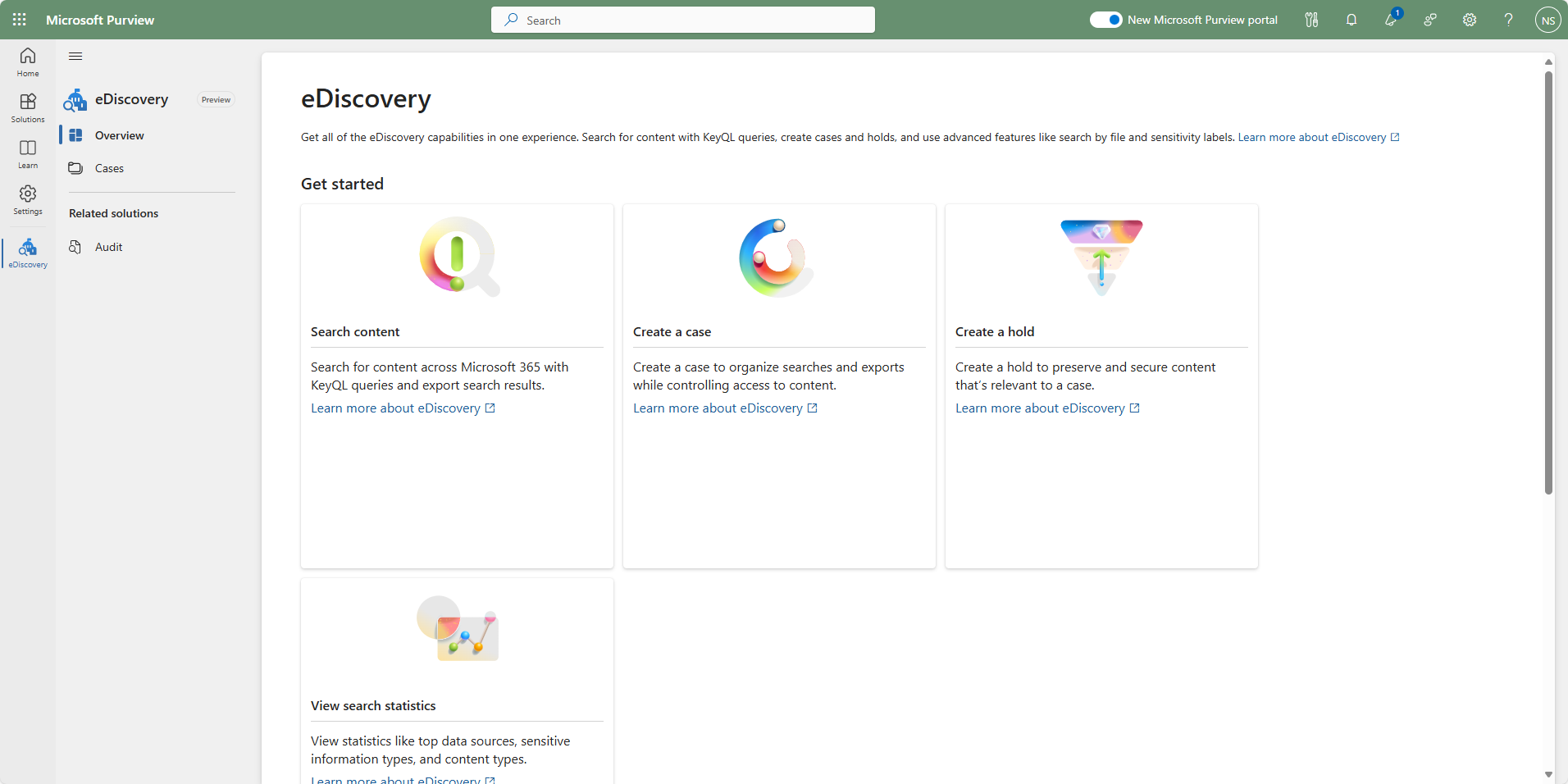Go to Home in left rail

point(28,62)
